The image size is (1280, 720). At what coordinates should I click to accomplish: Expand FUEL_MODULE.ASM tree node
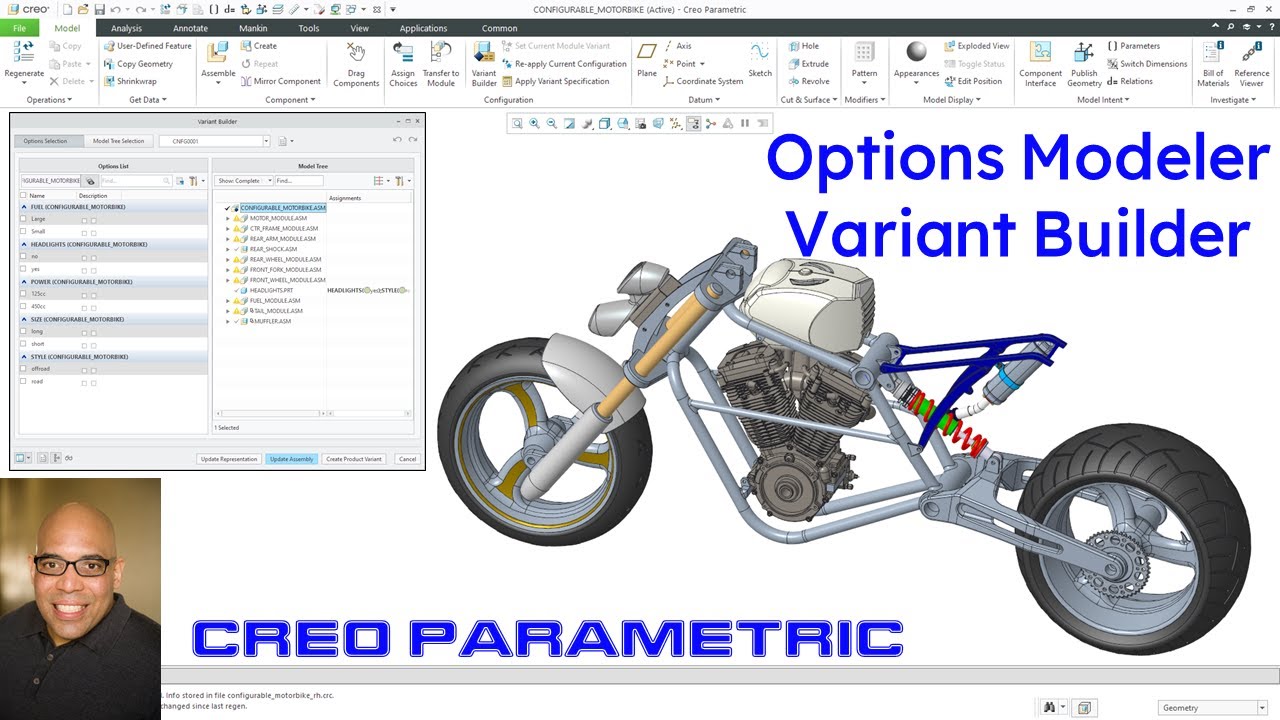point(227,301)
